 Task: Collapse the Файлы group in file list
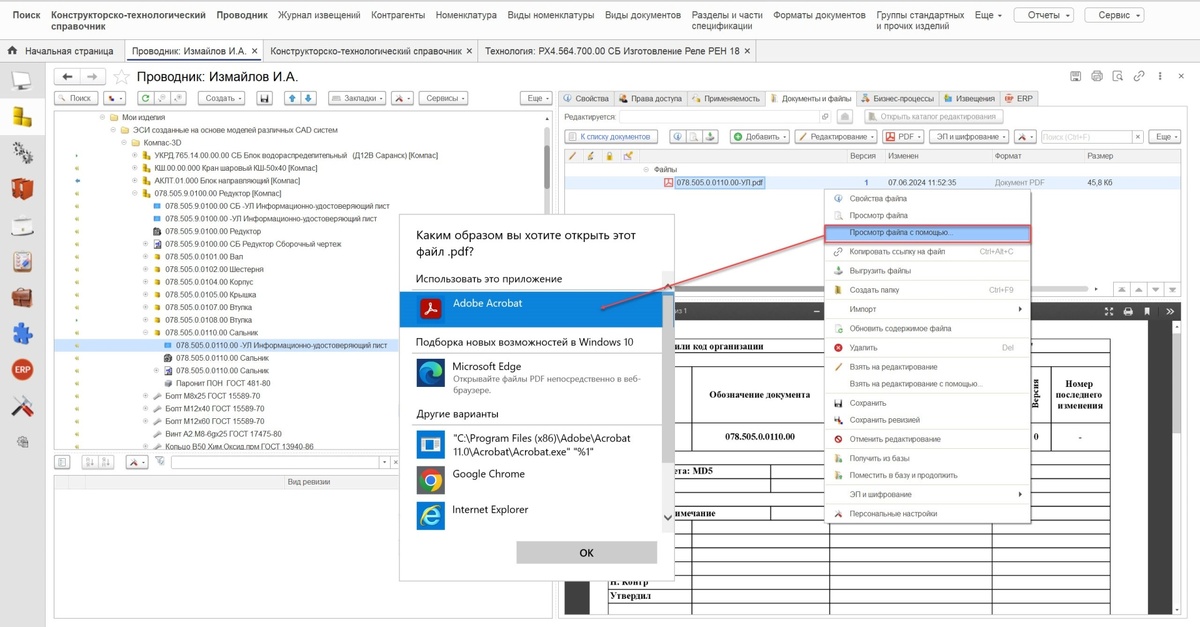[646, 170]
